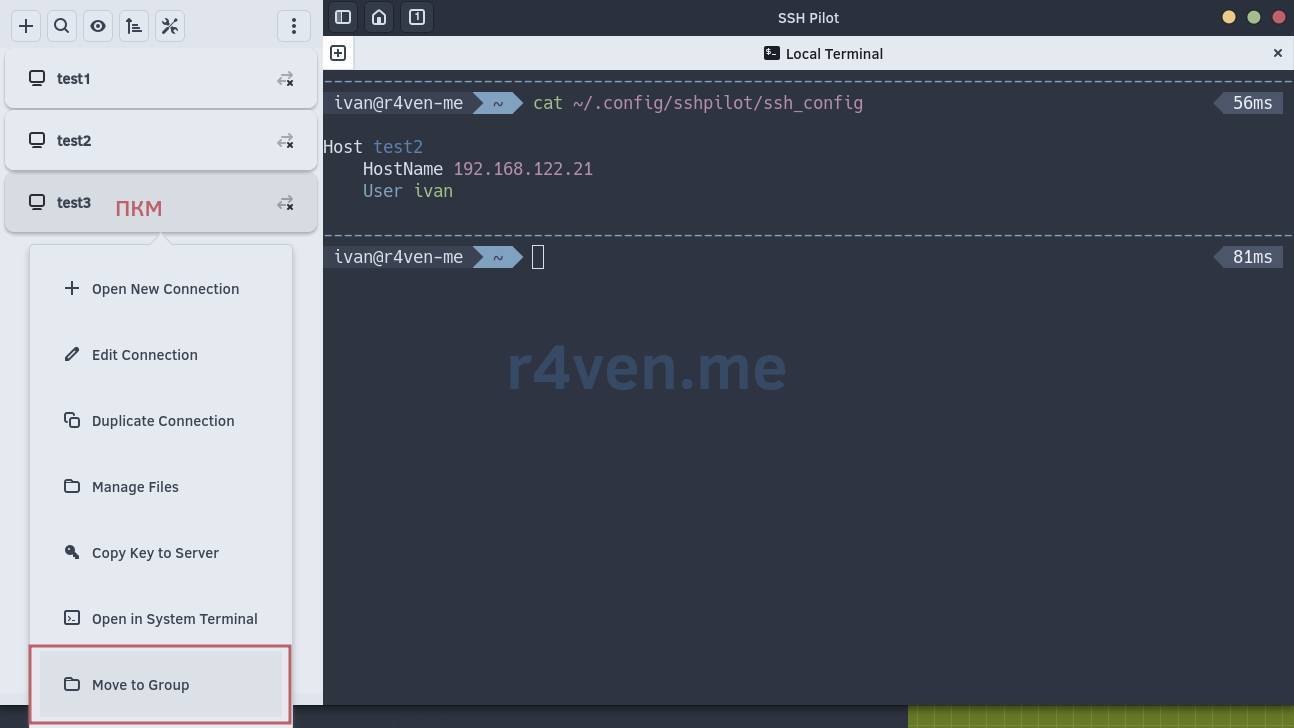The height and width of the screenshot is (728, 1294).
Task: Click Duplicate Connection in the menu
Action: (161, 421)
